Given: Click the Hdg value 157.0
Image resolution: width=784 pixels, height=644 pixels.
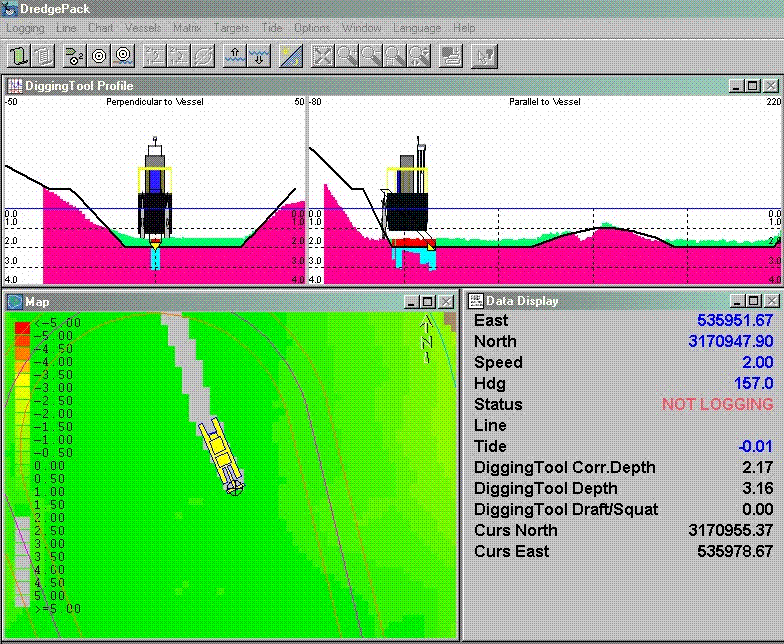Looking at the screenshot, I should 754,383.
